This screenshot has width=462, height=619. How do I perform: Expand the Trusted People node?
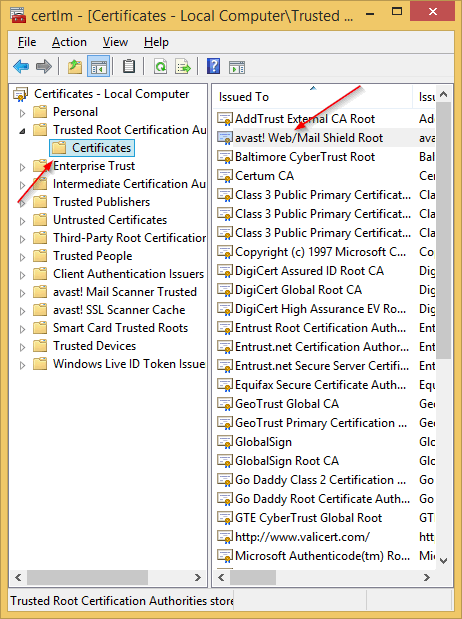(x=23, y=257)
